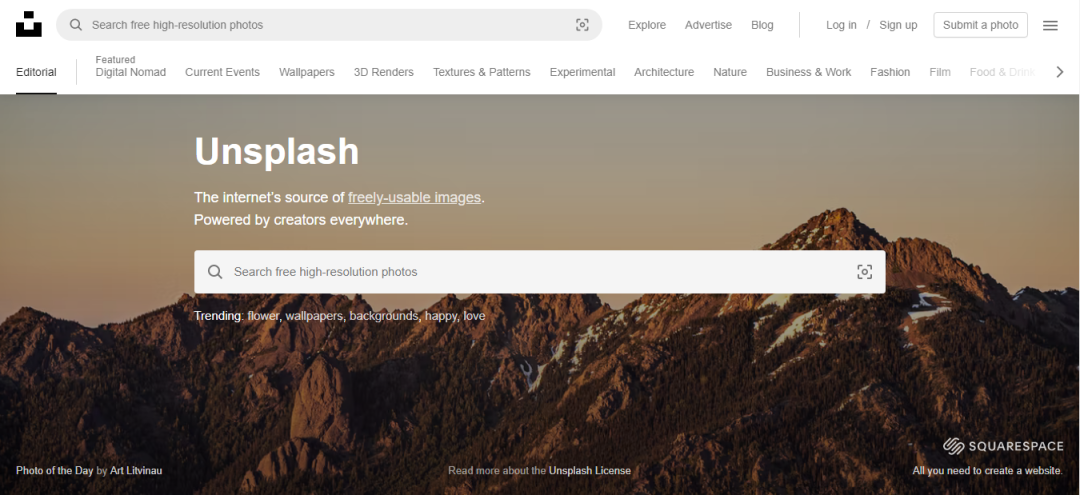Click the visual search icon in top search bar
Viewport: 1080px width, 499px height.
point(582,25)
